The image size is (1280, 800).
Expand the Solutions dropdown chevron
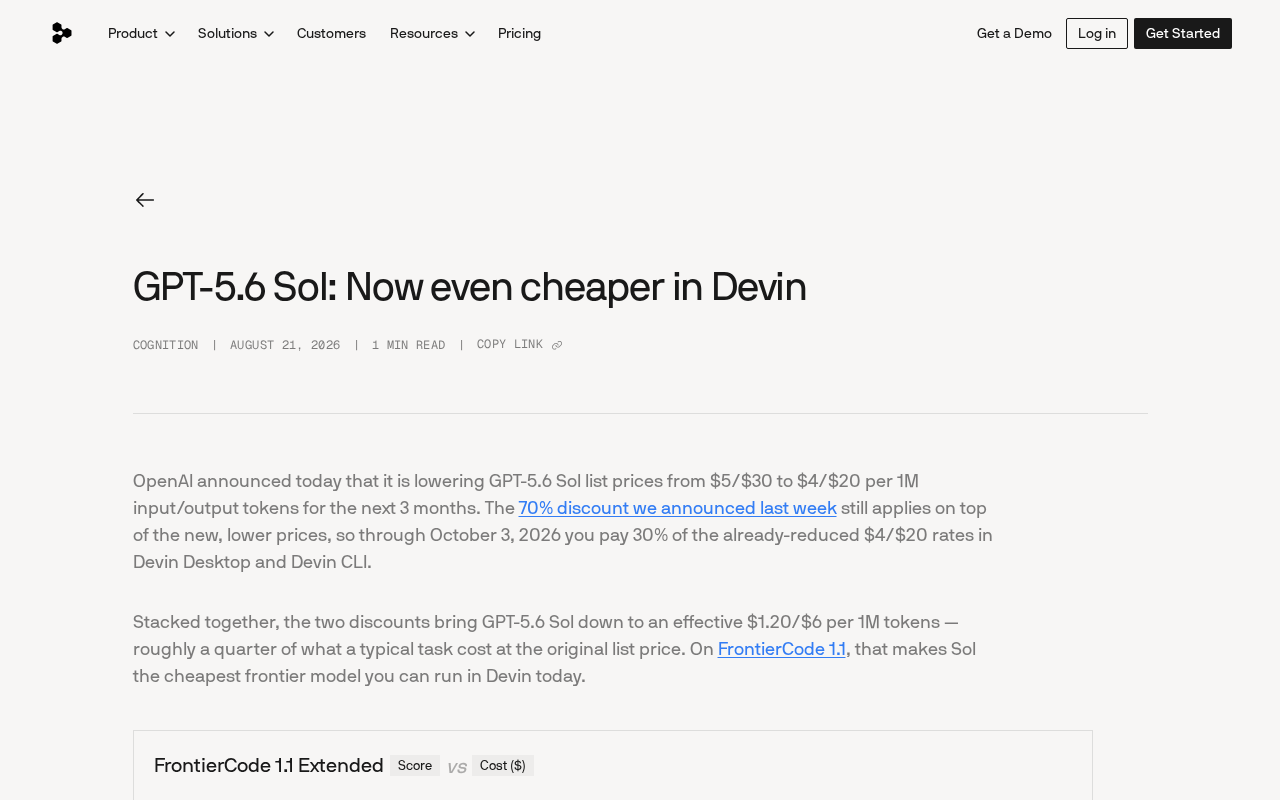click(269, 34)
